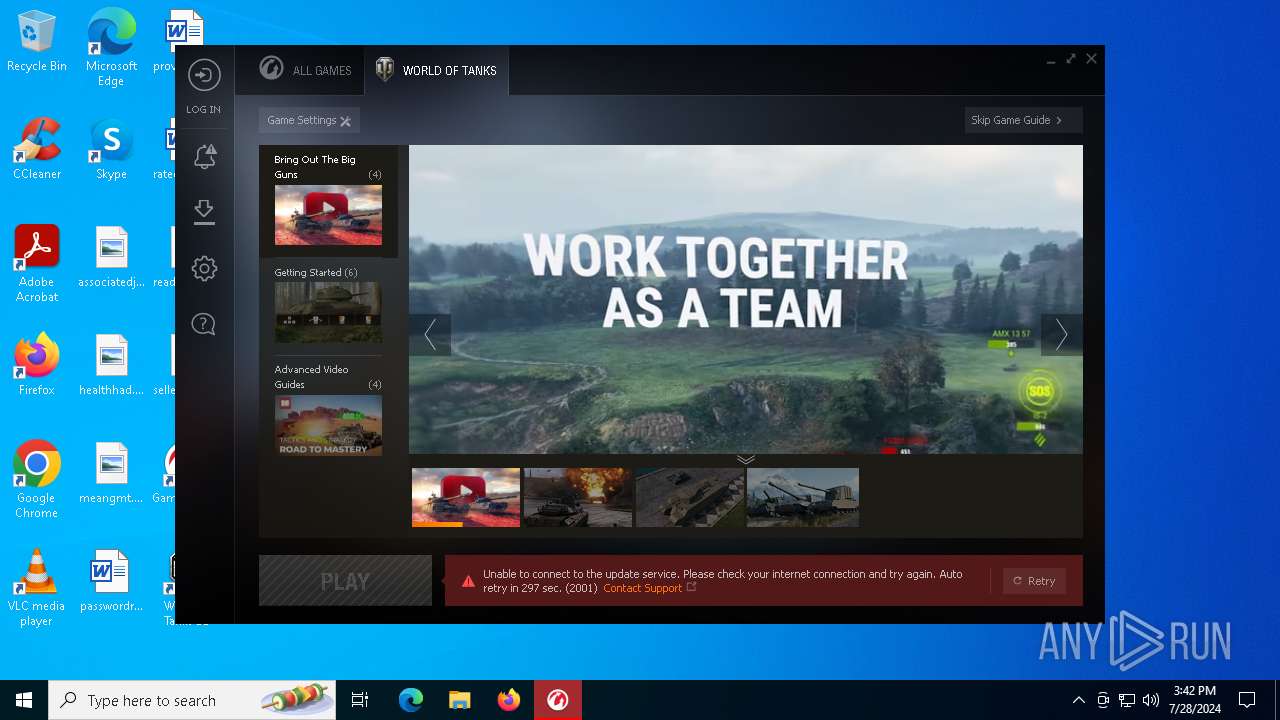Image resolution: width=1280 pixels, height=720 pixels.
Task: Select the meangmt image file on desktop
Action: click(111, 473)
